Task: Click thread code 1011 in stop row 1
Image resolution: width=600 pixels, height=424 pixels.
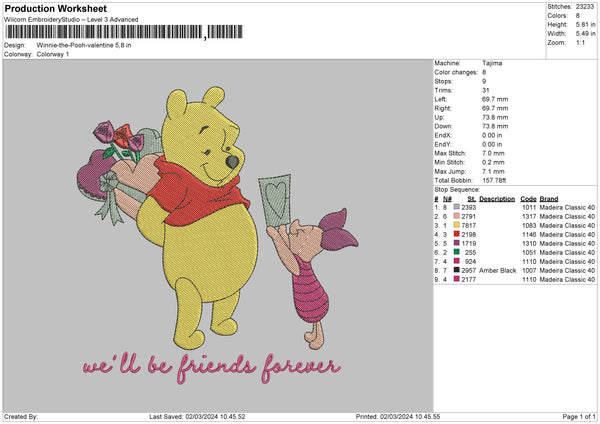Action: pyautogui.click(x=529, y=207)
